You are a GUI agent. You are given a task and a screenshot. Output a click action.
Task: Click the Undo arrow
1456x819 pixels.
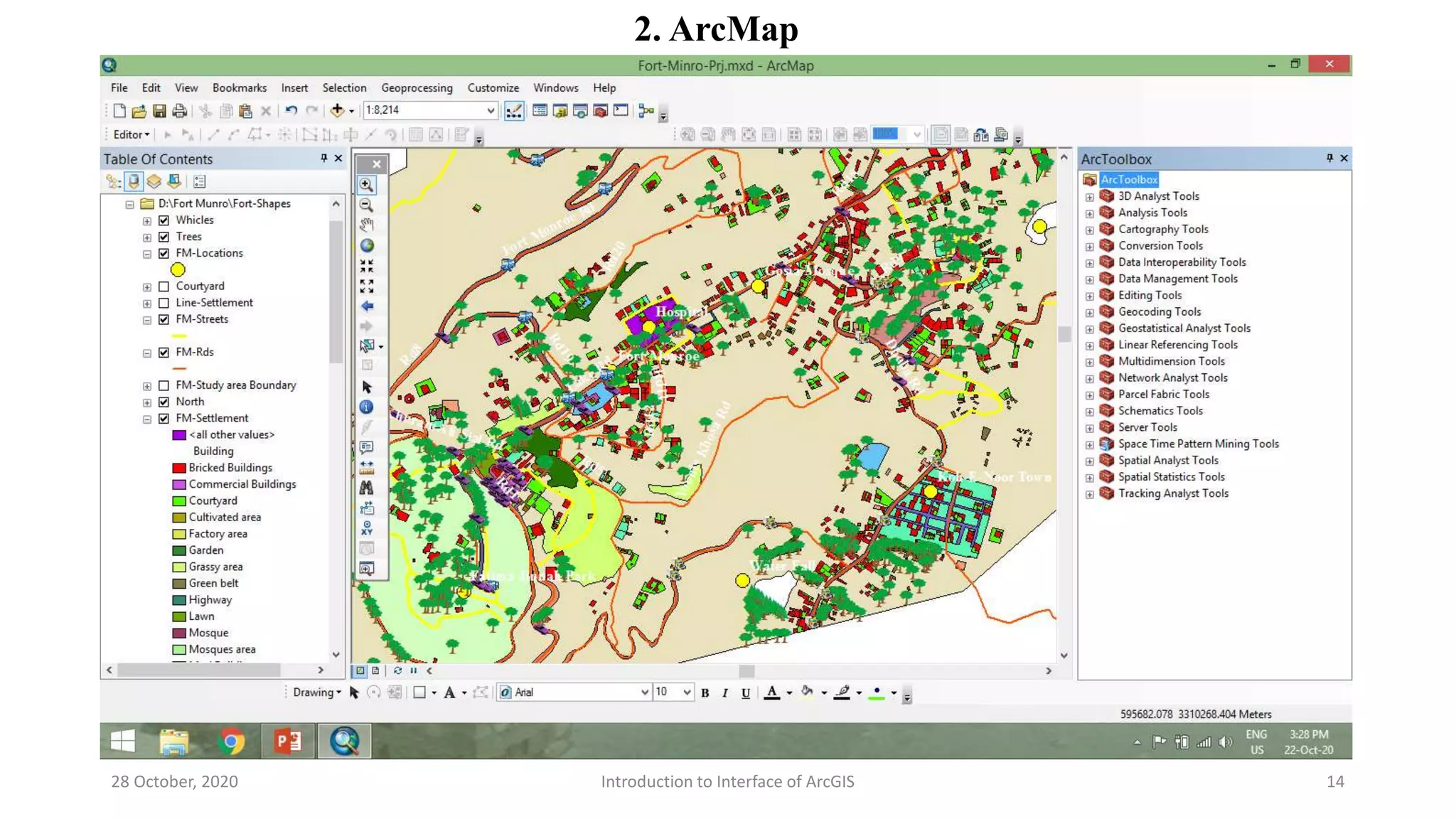click(291, 111)
